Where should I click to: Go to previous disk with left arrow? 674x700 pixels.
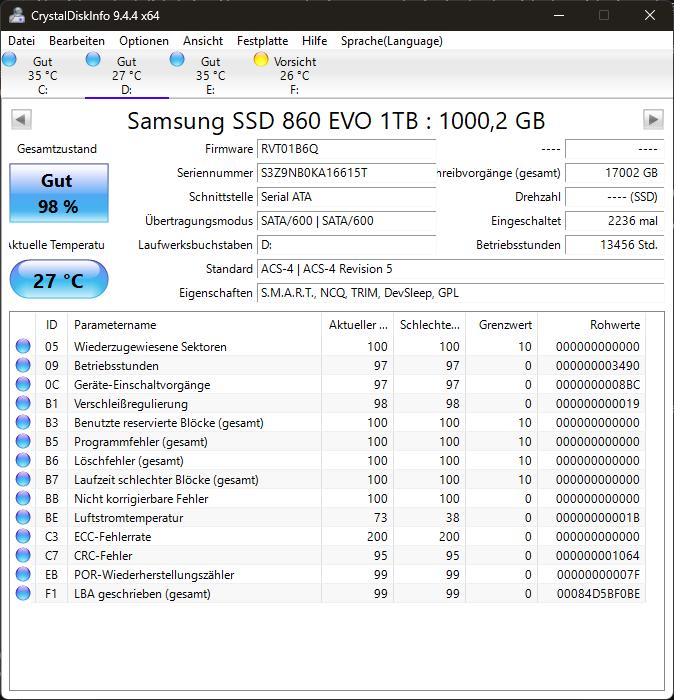coord(21,120)
